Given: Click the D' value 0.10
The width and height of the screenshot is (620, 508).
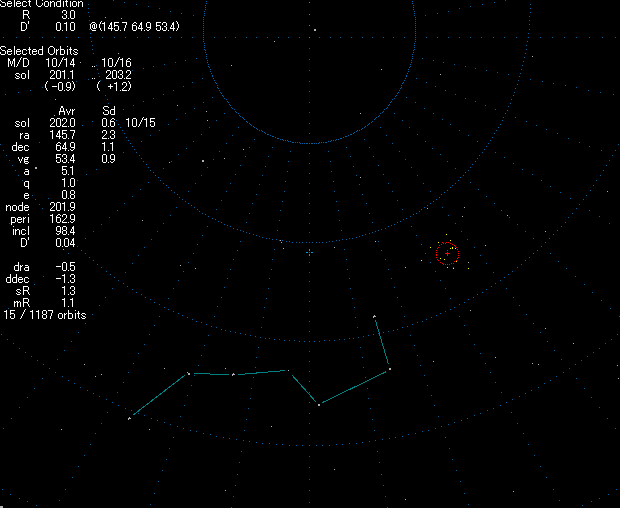Looking at the screenshot, I should tap(66, 27).
